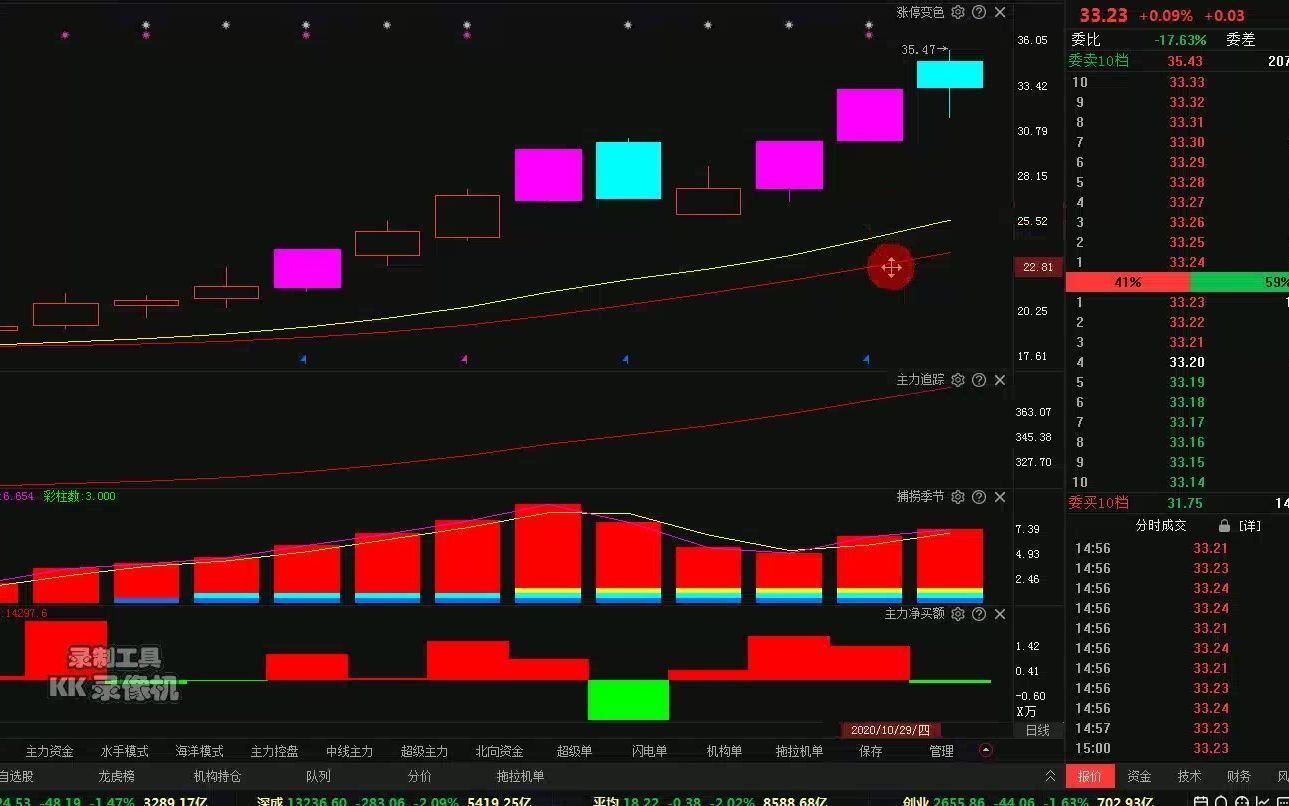Click the 委比 -17.63% value
This screenshot has width=1289, height=806.
(x=1181, y=40)
